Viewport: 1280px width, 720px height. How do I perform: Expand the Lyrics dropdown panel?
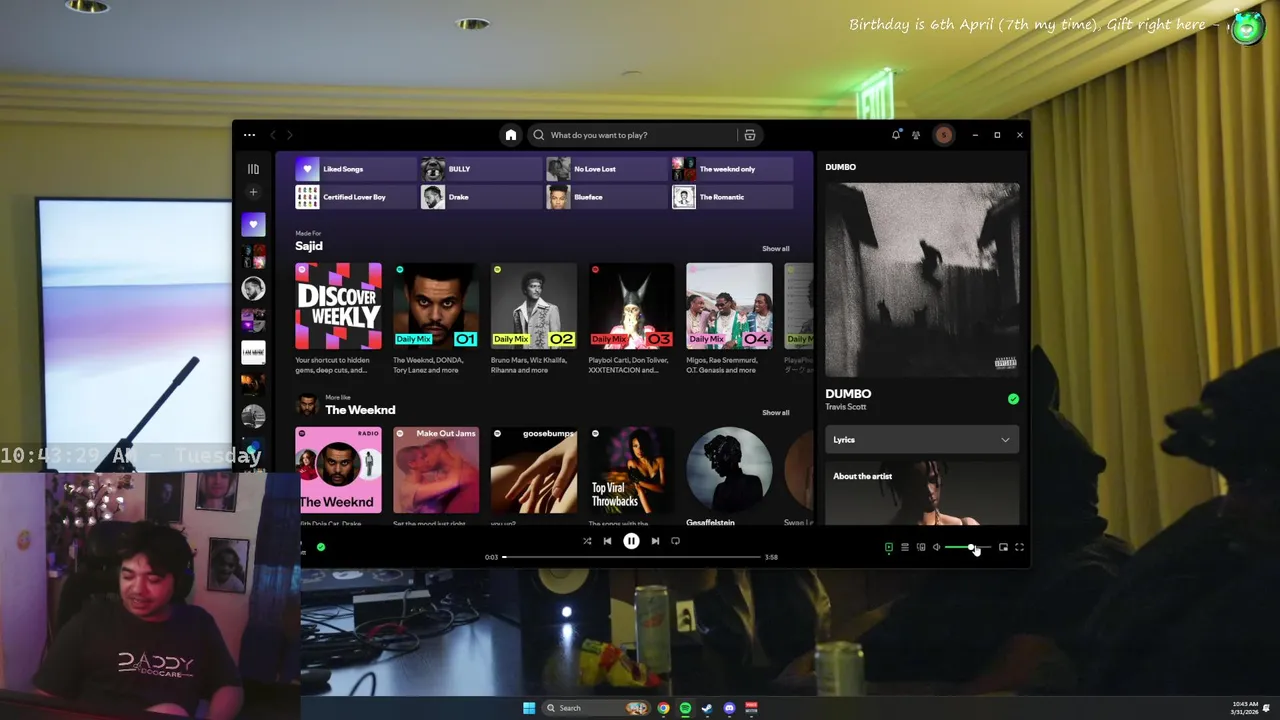click(921, 440)
